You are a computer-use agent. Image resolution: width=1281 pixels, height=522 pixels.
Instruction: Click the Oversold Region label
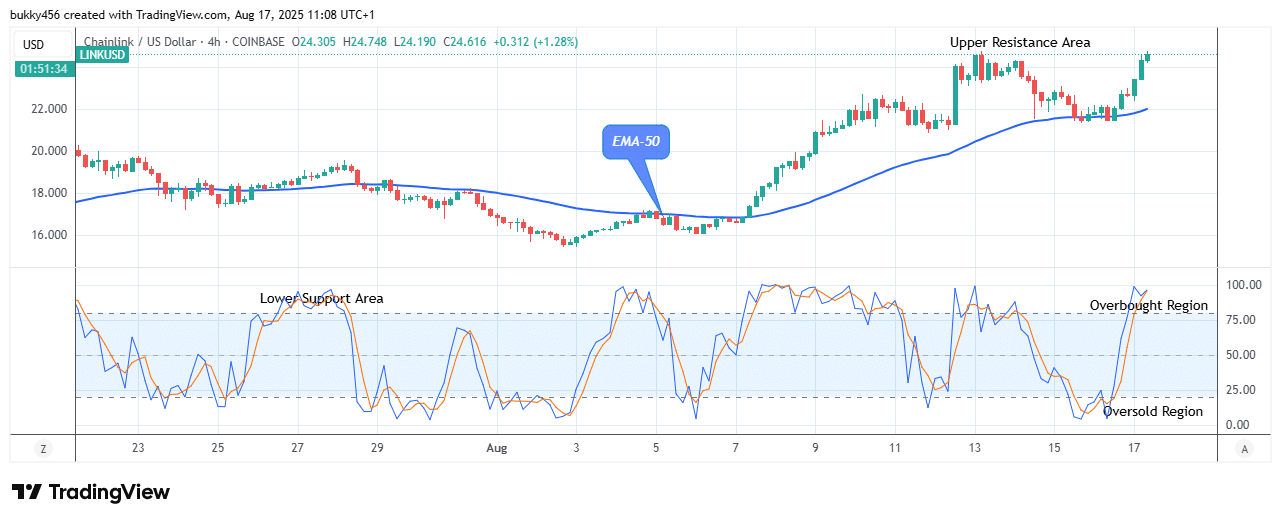[1153, 411]
